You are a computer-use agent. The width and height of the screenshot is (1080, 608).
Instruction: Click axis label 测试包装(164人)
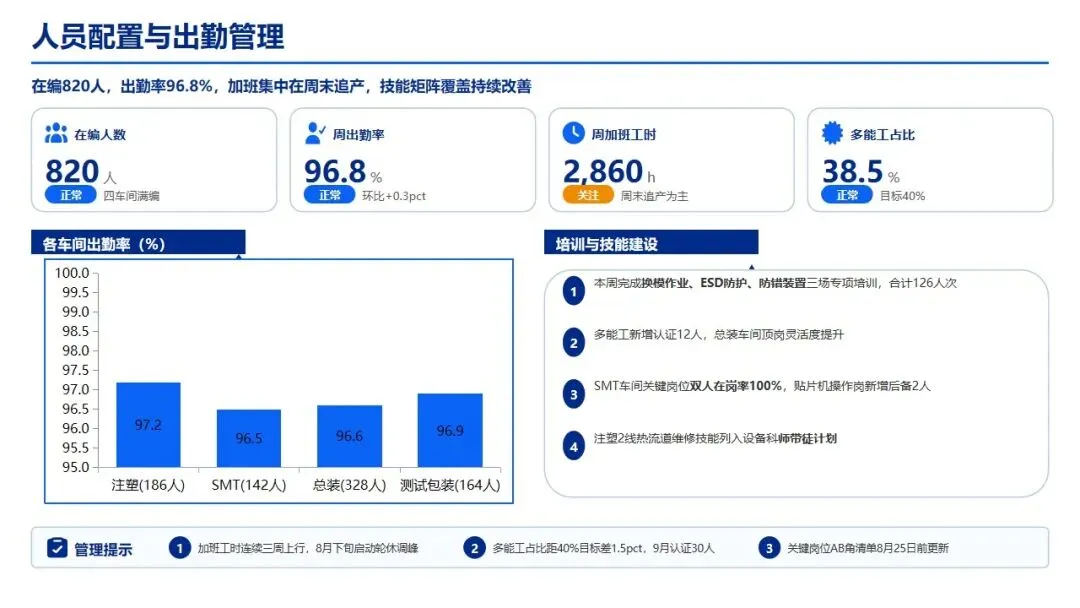450,485
